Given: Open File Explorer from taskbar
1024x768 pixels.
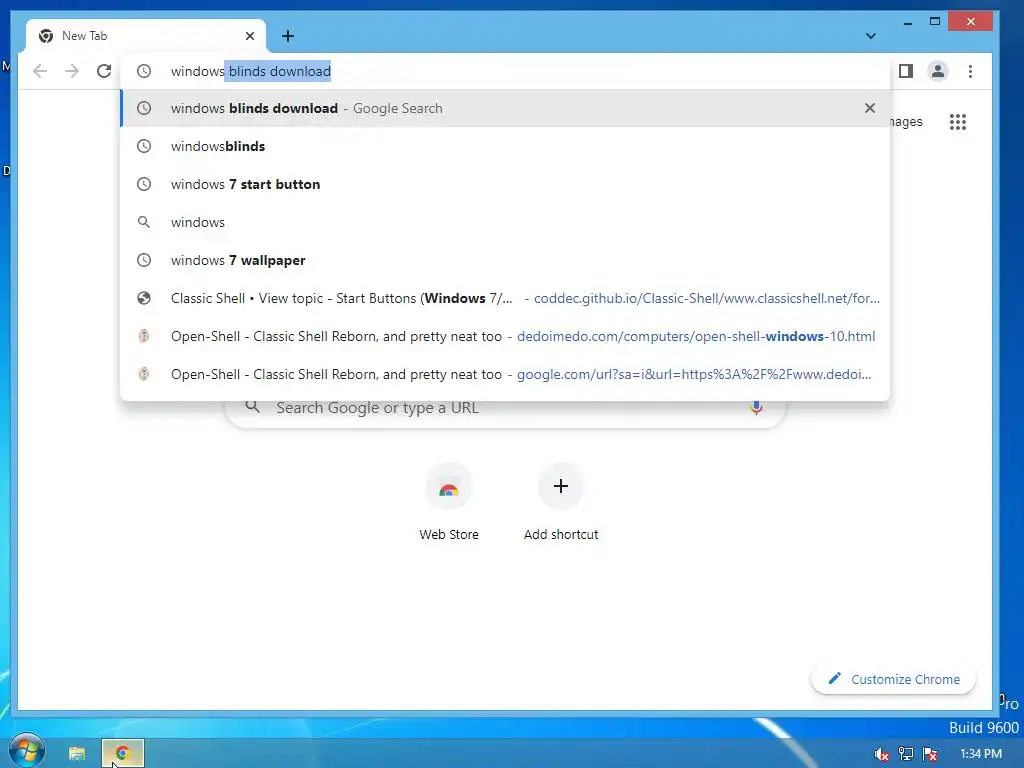Looking at the screenshot, I should pyautogui.click(x=77, y=753).
